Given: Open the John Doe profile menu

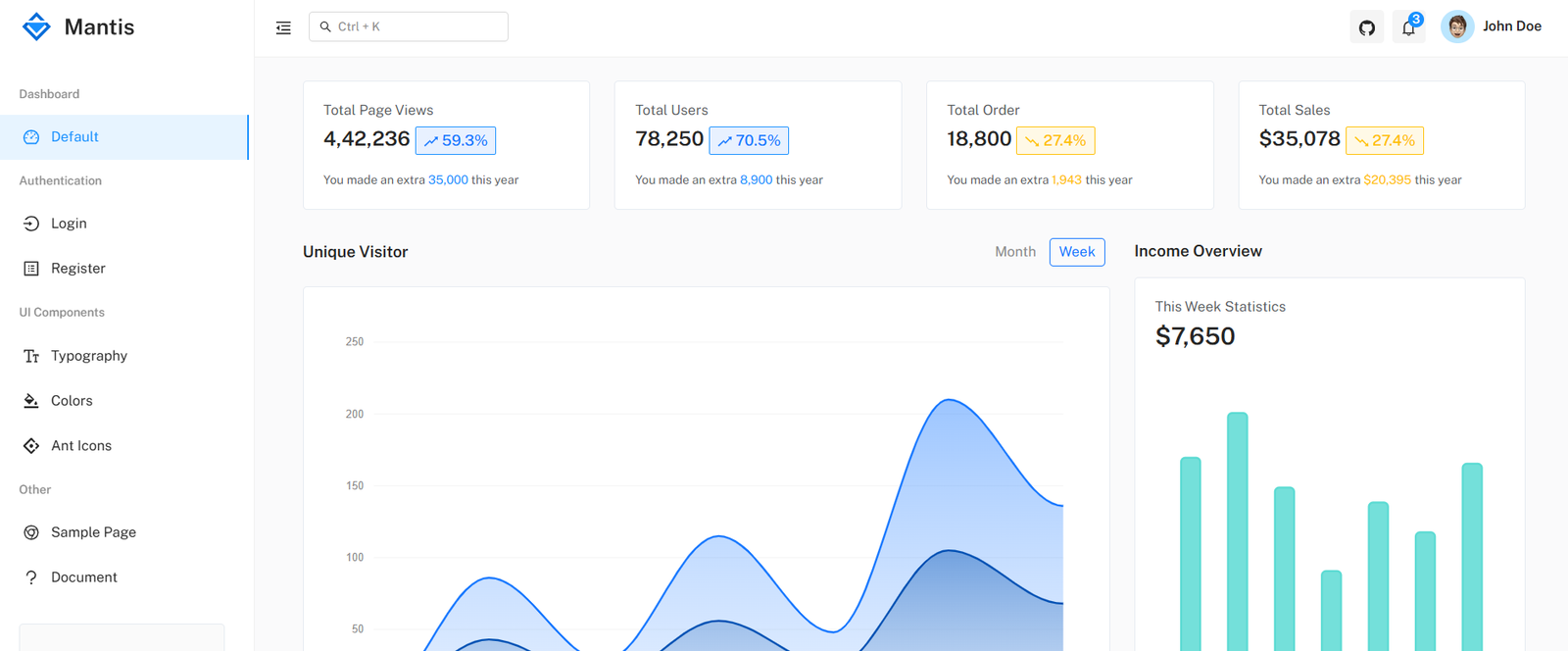Looking at the screenshot, I should tap(1492, 26).
